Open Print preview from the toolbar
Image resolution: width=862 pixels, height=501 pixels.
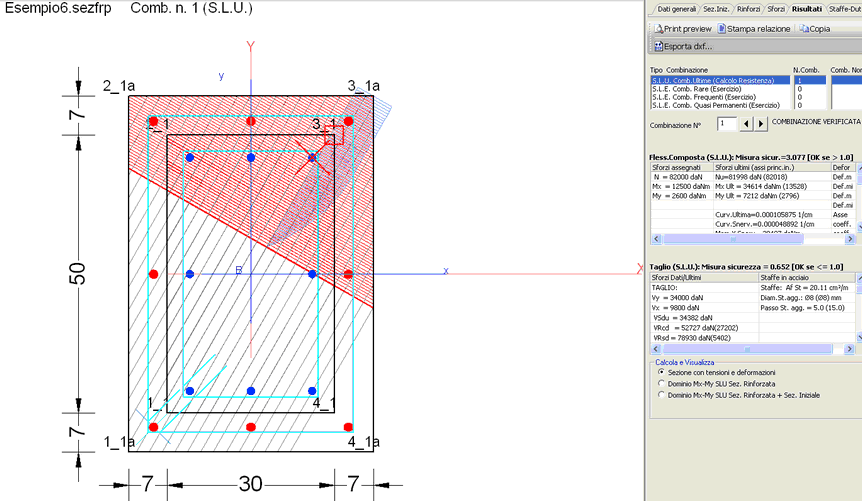tap(682, 29)
